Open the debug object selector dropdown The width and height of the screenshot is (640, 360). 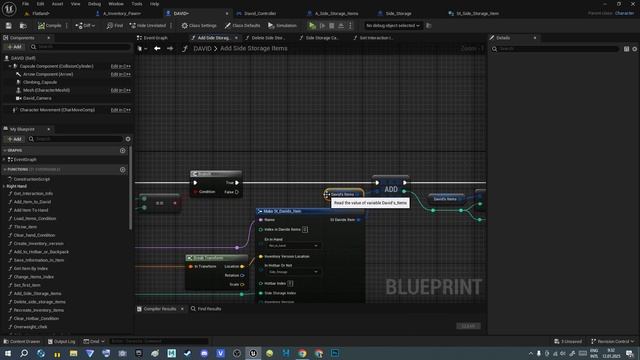point(393,26)
